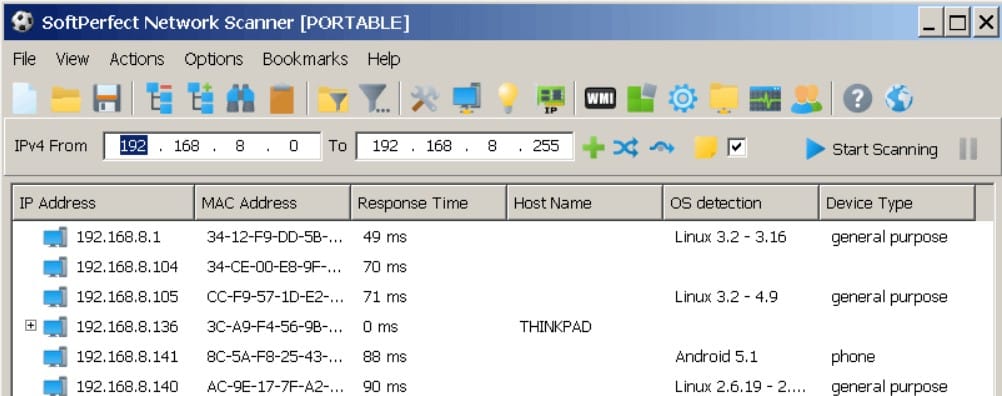Click the blue gear settings icon
The image size is (1002, 396).
[x=682, y=99]
